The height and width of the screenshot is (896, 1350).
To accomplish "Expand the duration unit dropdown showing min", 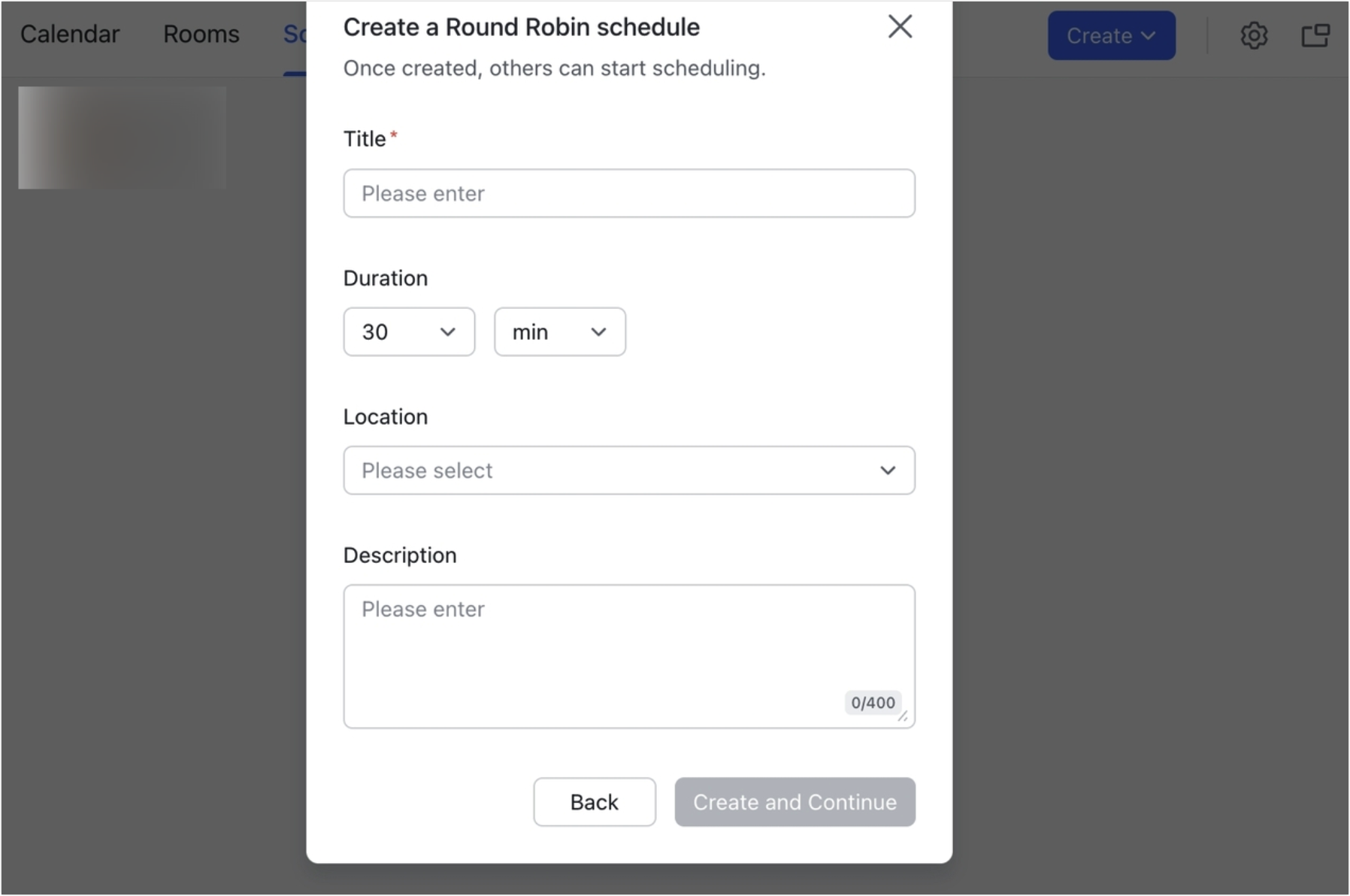I will pyautogui.click(x=559, y=331).
